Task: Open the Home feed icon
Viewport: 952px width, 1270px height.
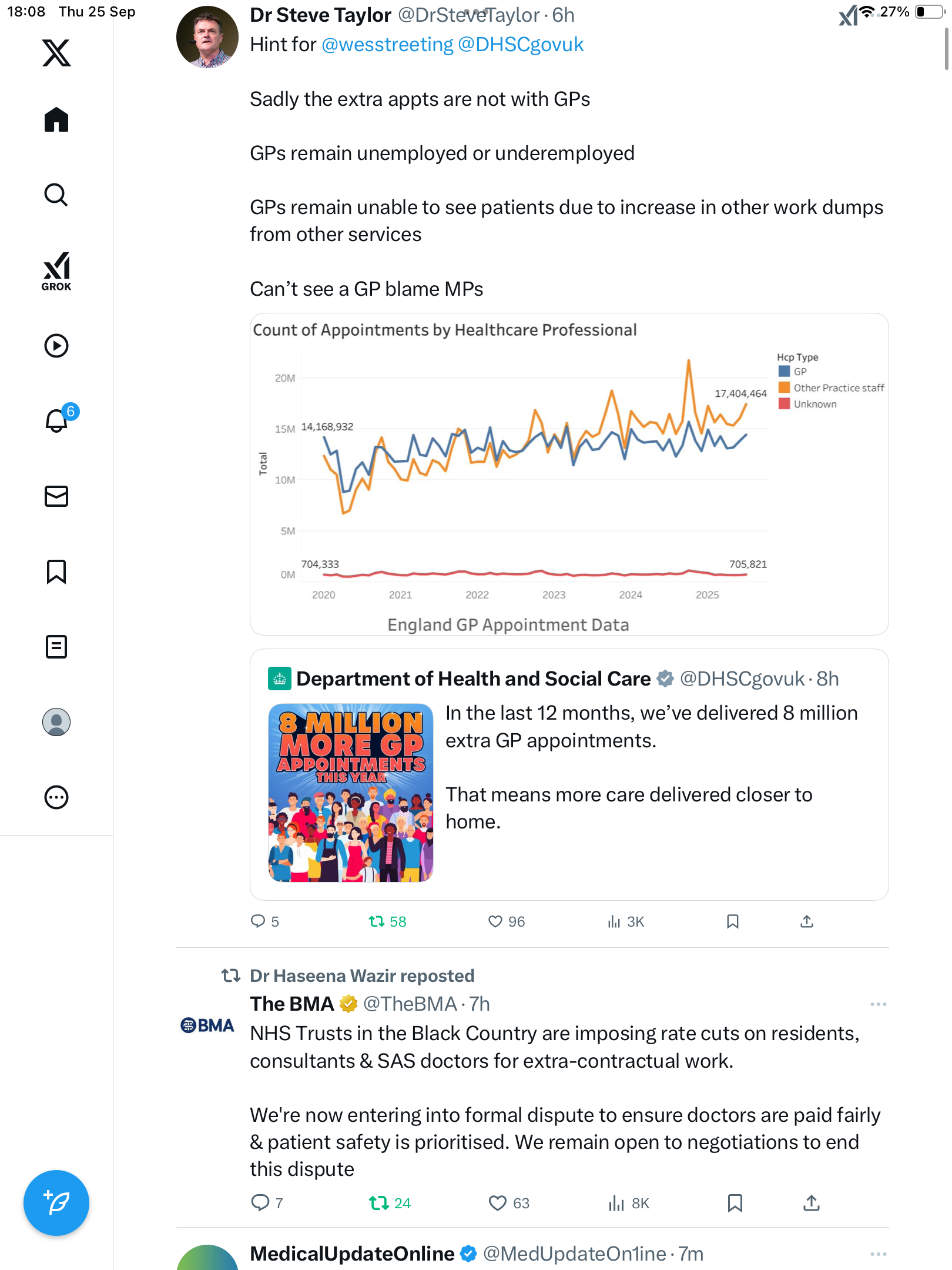Action: (56, 120)
